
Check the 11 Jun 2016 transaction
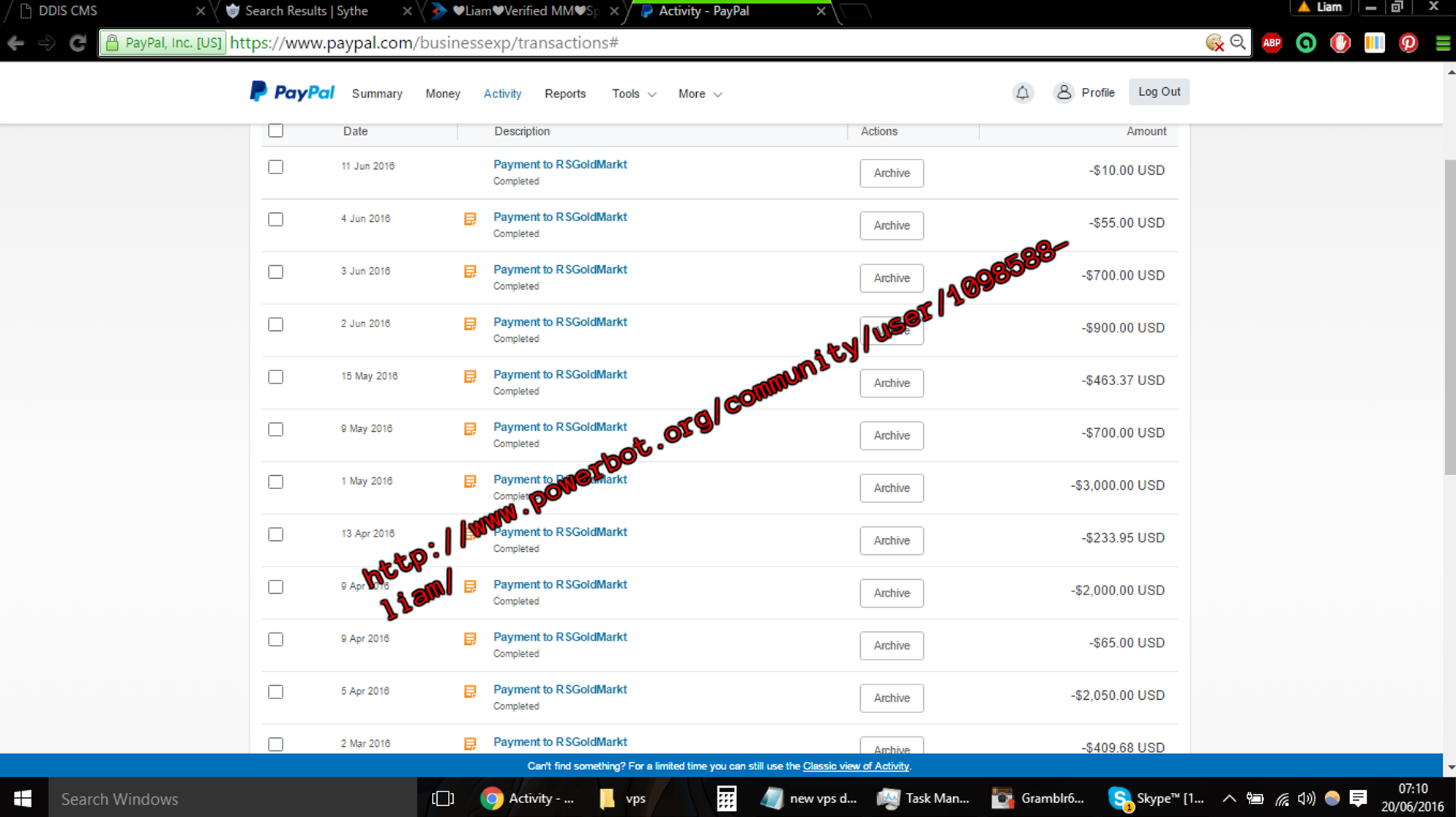[276, 167]
